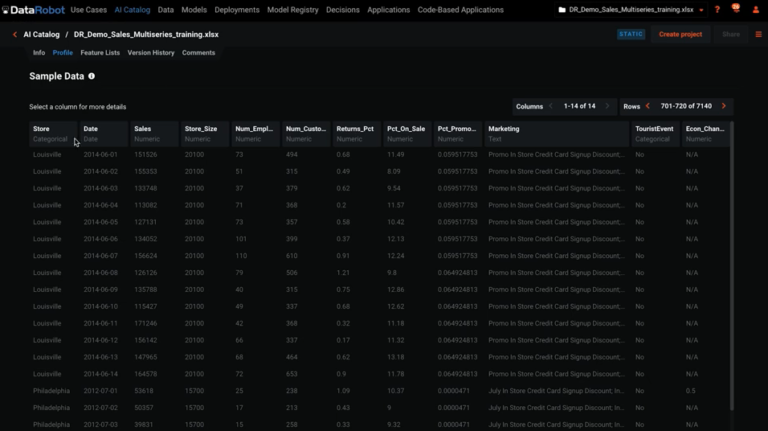The image size is (768, 431).
Task: Open the help question mark icon
Action: coord(717,10)
